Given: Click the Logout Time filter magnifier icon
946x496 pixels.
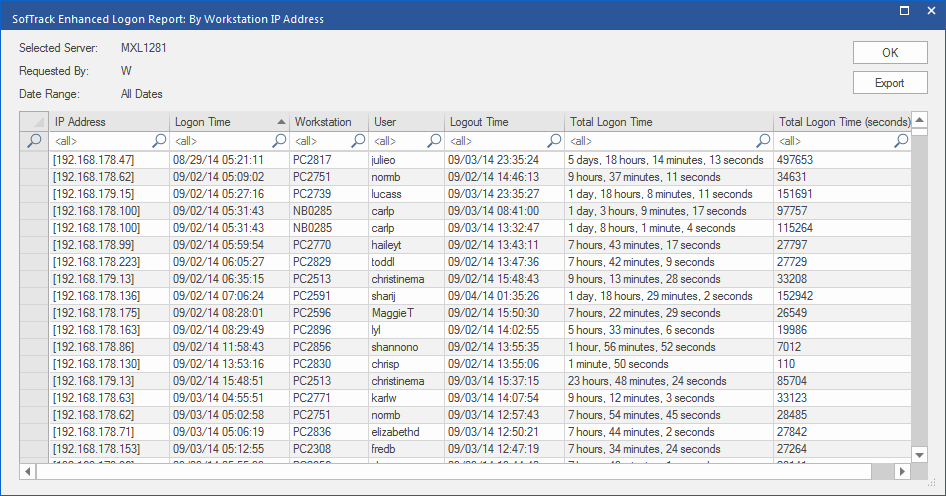Looking at the screenshot, I should pos(554,141).
